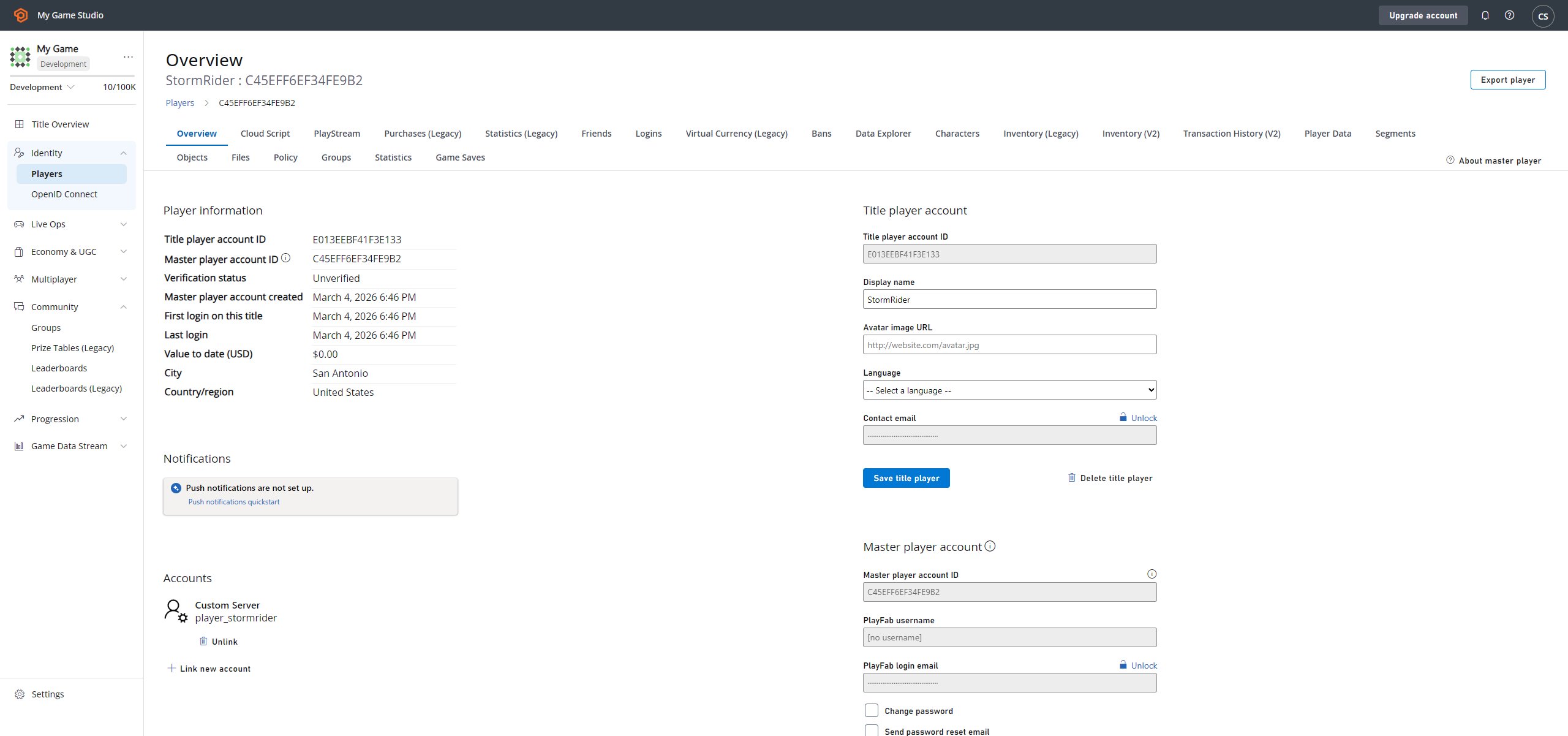Expand the Live Ops section chevron

click(x=124, y=224)
